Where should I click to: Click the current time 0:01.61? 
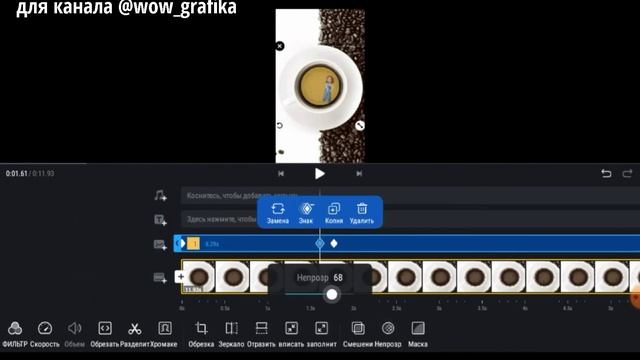(x=16, y=173)
